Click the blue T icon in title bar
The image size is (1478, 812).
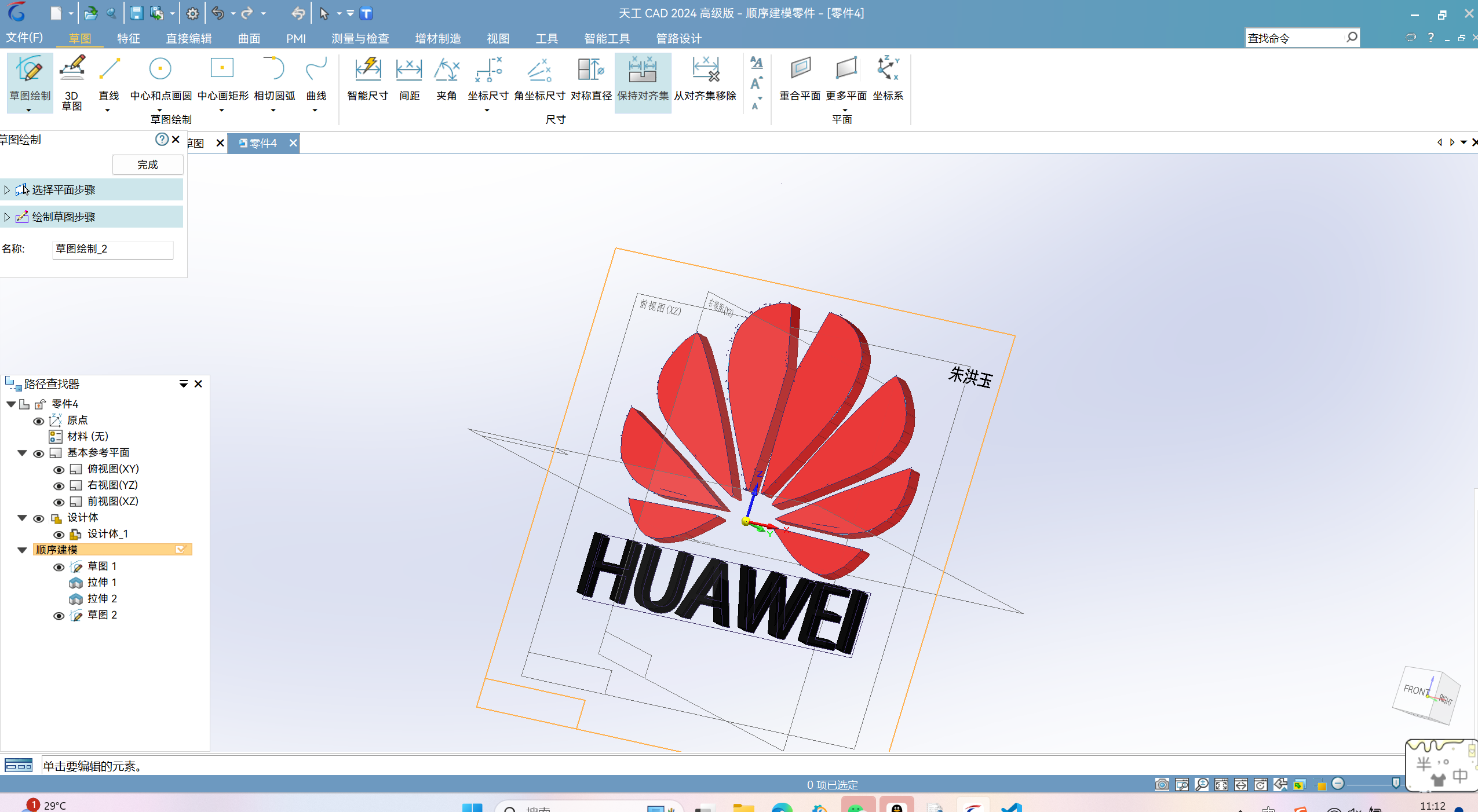(366, 13)
